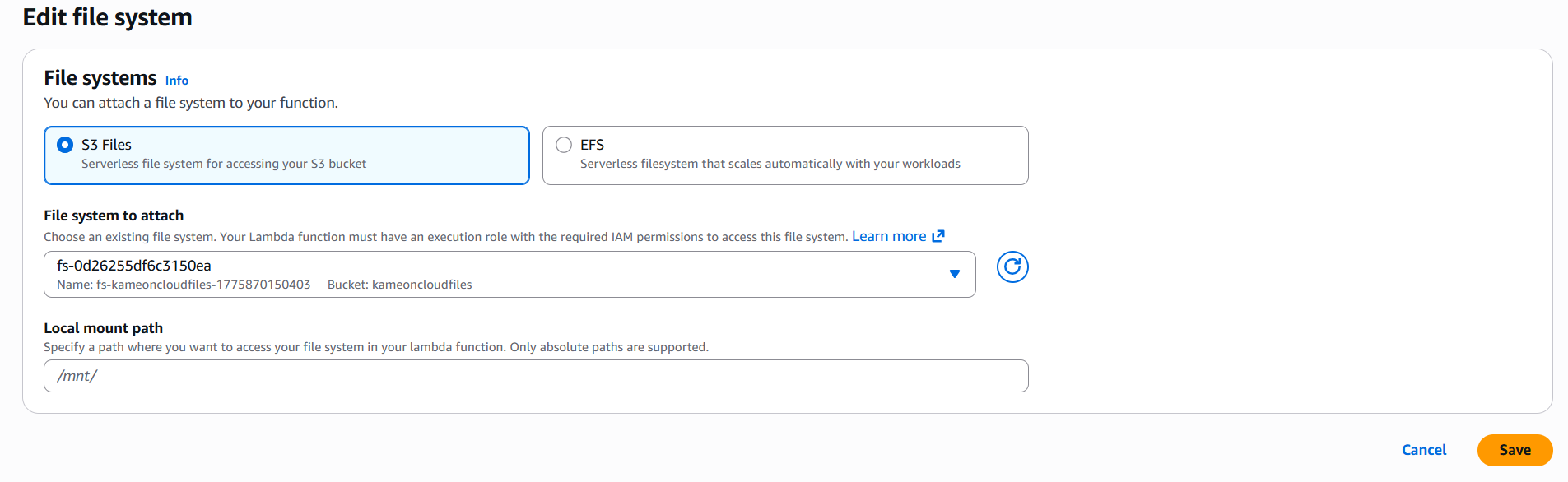Open the Learn more link
Viewport: 1568px width, 482px height.
click(x=889, y=236)
